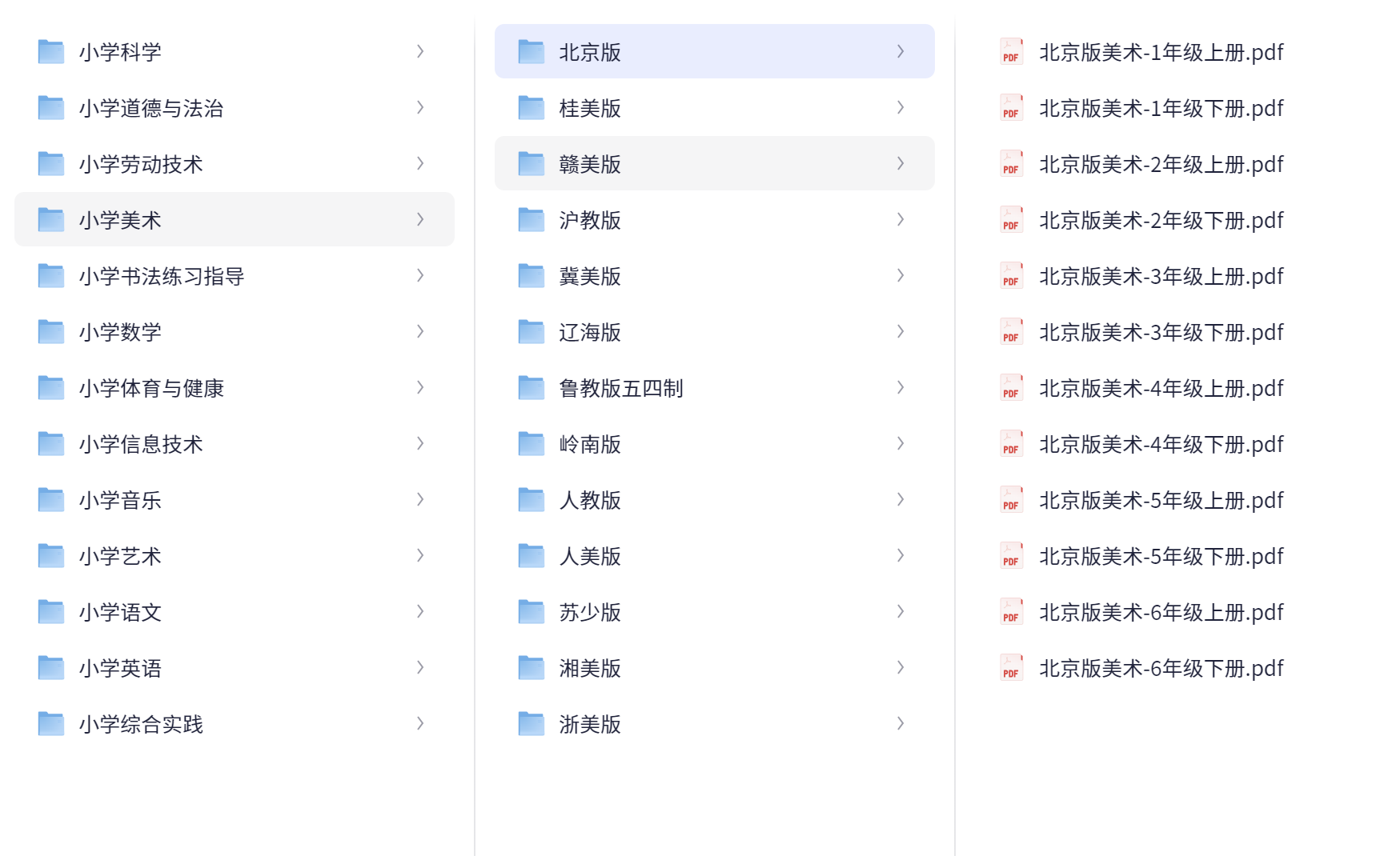The width and height of the screenshot is (1400, 856).
Task: Click the folder icon beside 小学科学
Action: click(x=51, y=51)
